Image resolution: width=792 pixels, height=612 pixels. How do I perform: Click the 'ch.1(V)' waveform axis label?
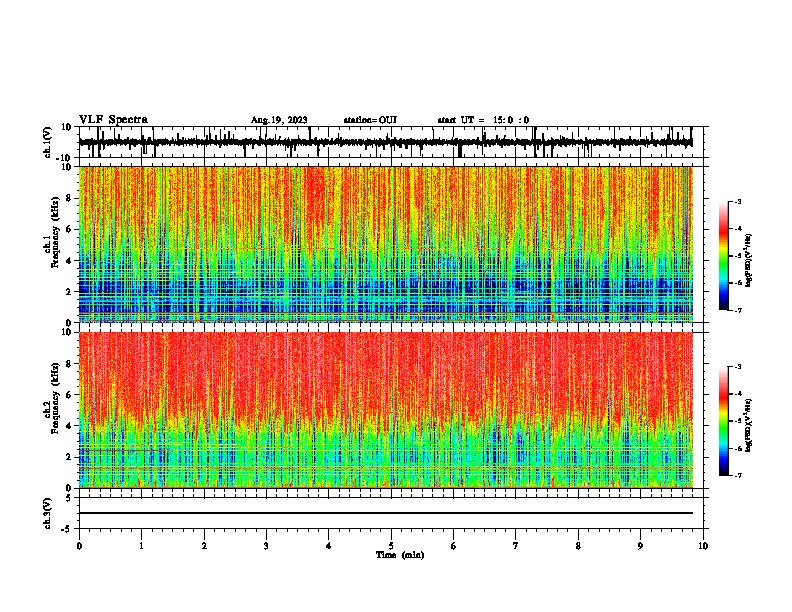click(48, 142)
